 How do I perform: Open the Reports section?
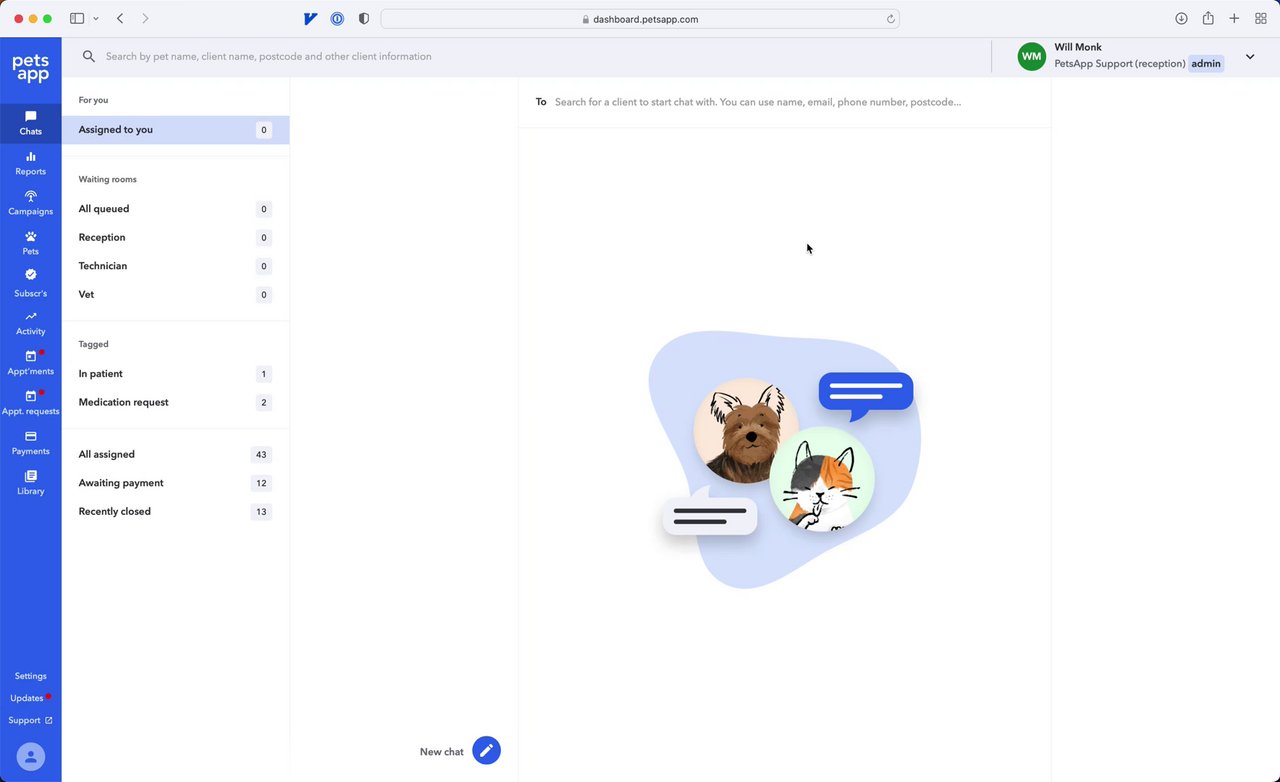coord(30,163)
